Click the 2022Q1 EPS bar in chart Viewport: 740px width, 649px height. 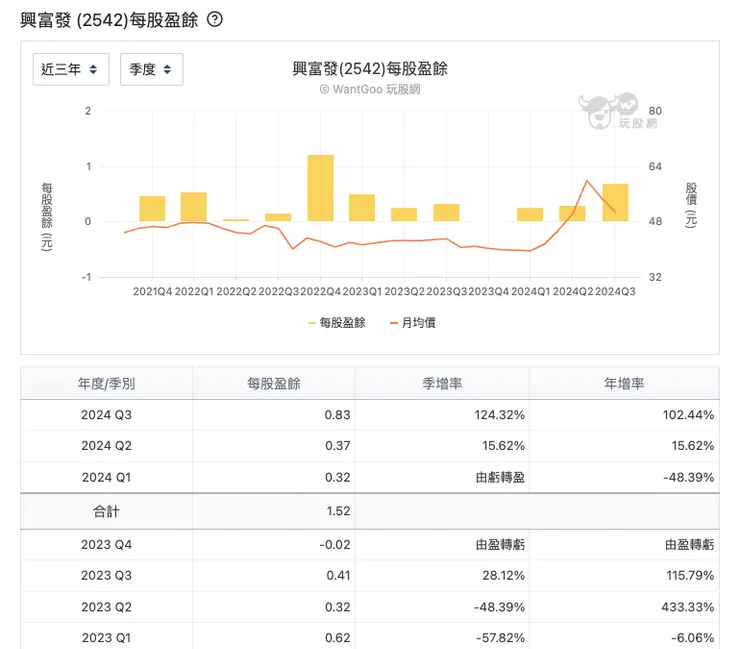pos(193,207)
